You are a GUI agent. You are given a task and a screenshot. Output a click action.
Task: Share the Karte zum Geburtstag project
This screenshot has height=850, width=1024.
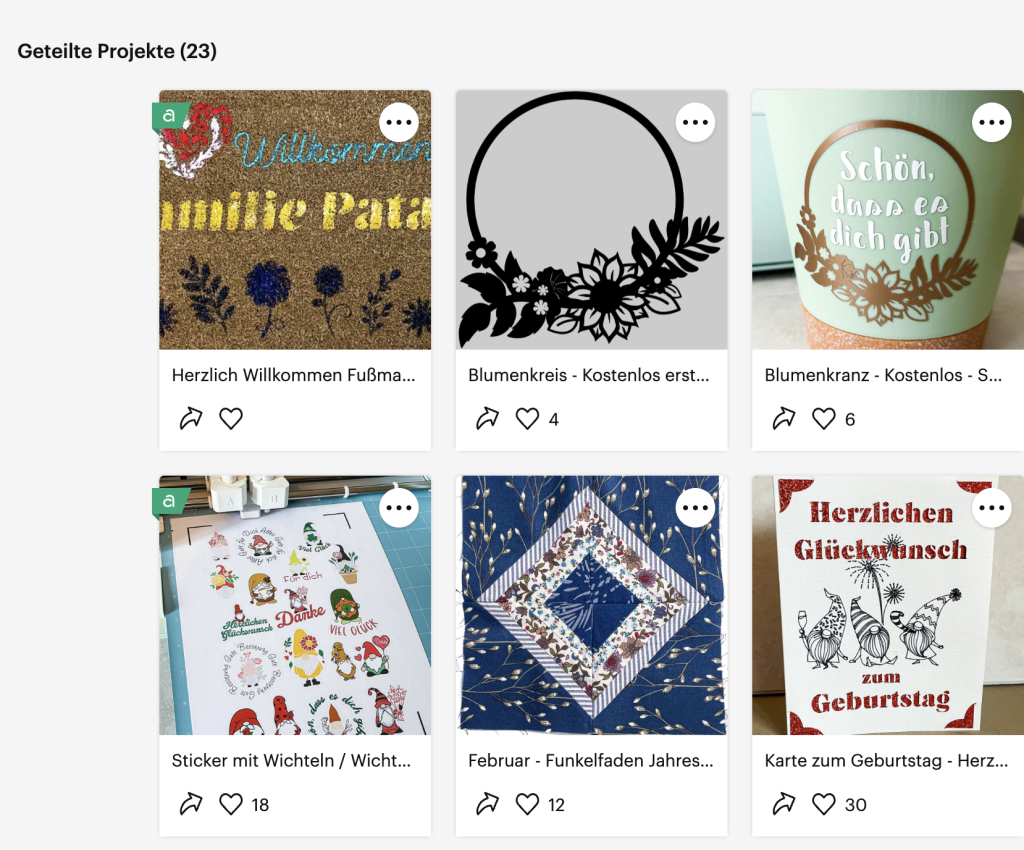[x=783, y=804]
